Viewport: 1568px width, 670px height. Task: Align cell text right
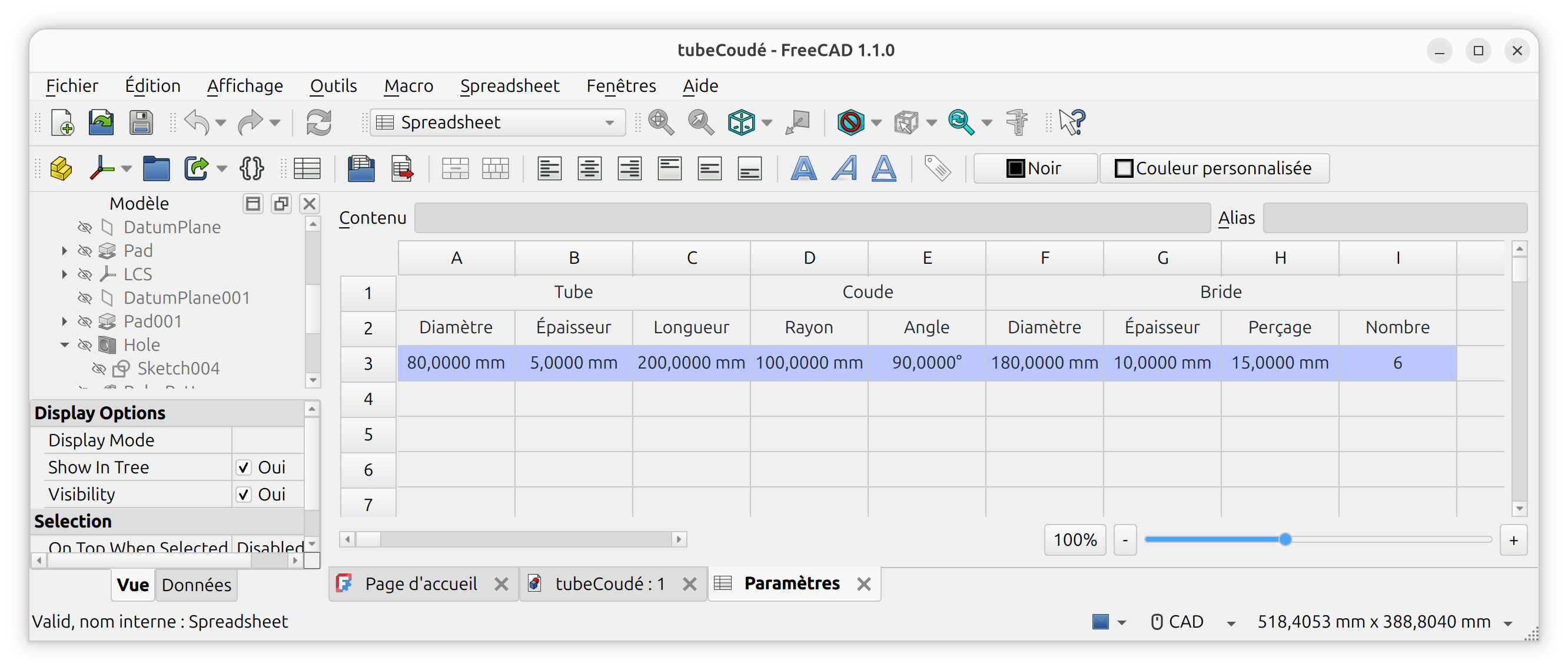[x=629, y=169]
